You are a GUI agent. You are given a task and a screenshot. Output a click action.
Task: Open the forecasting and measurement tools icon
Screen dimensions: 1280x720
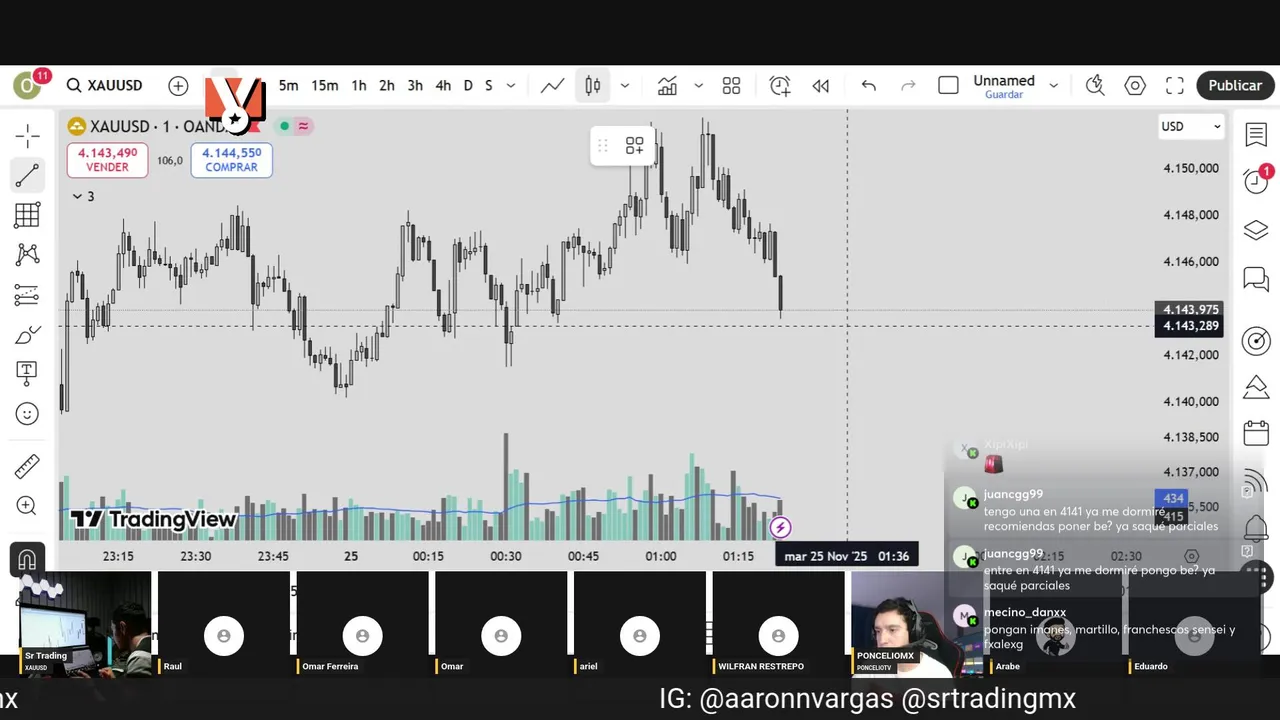(x=27, y=295)
